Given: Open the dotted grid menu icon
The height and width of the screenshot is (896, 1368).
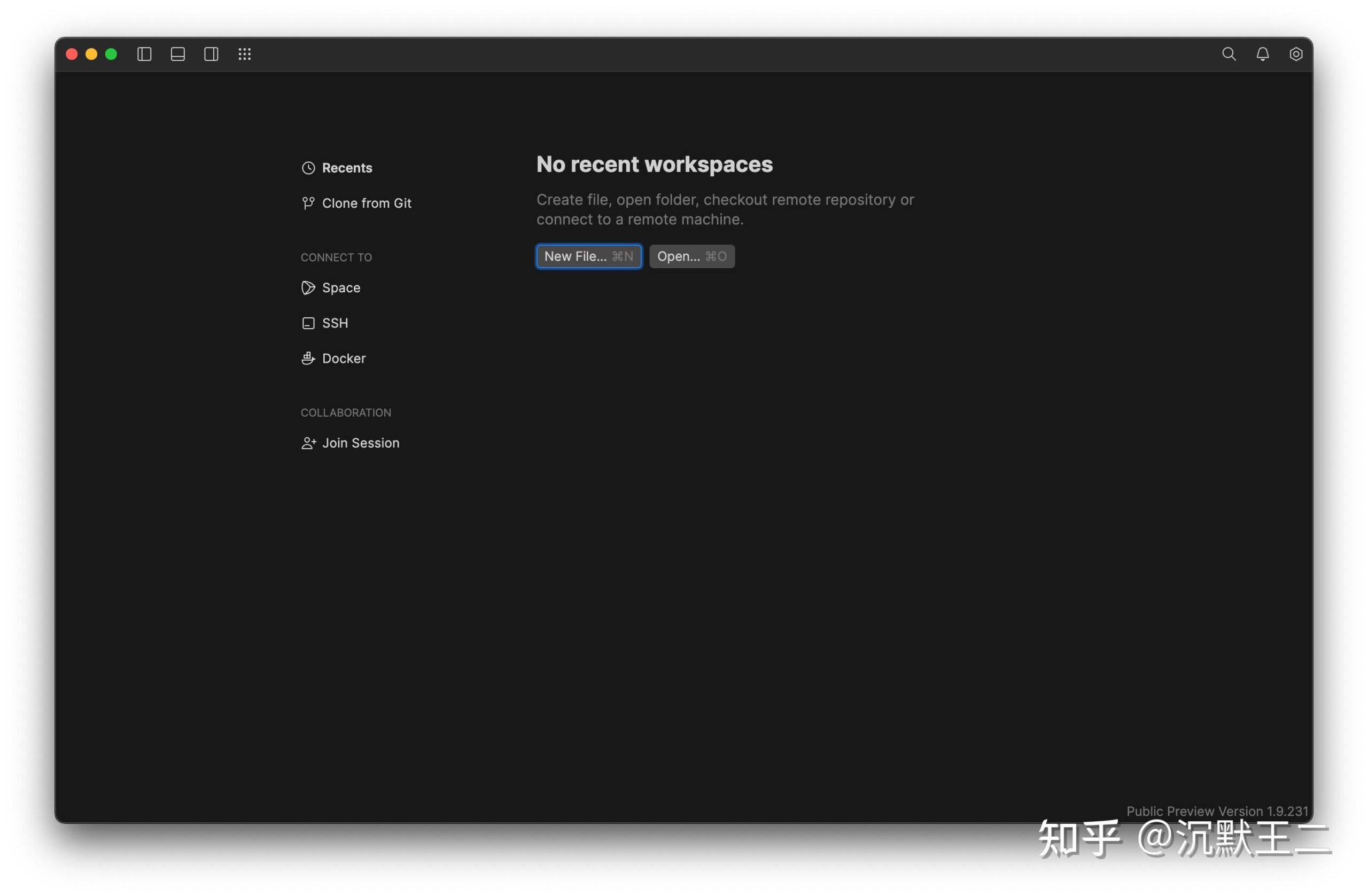Looking at the screenshot, I should point(244,54).
